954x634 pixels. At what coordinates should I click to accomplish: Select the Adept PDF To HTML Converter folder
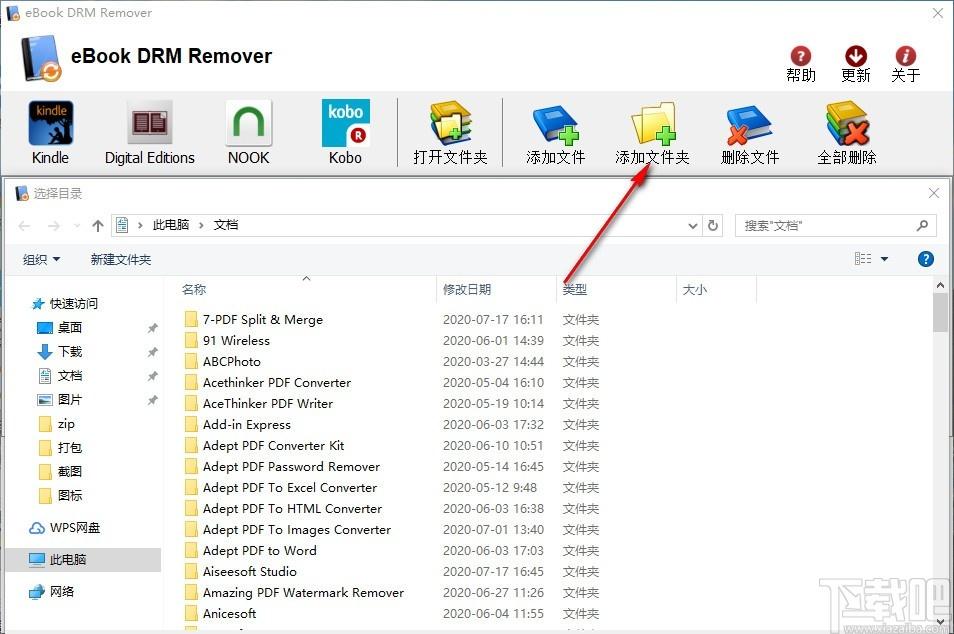coord(283,509)
